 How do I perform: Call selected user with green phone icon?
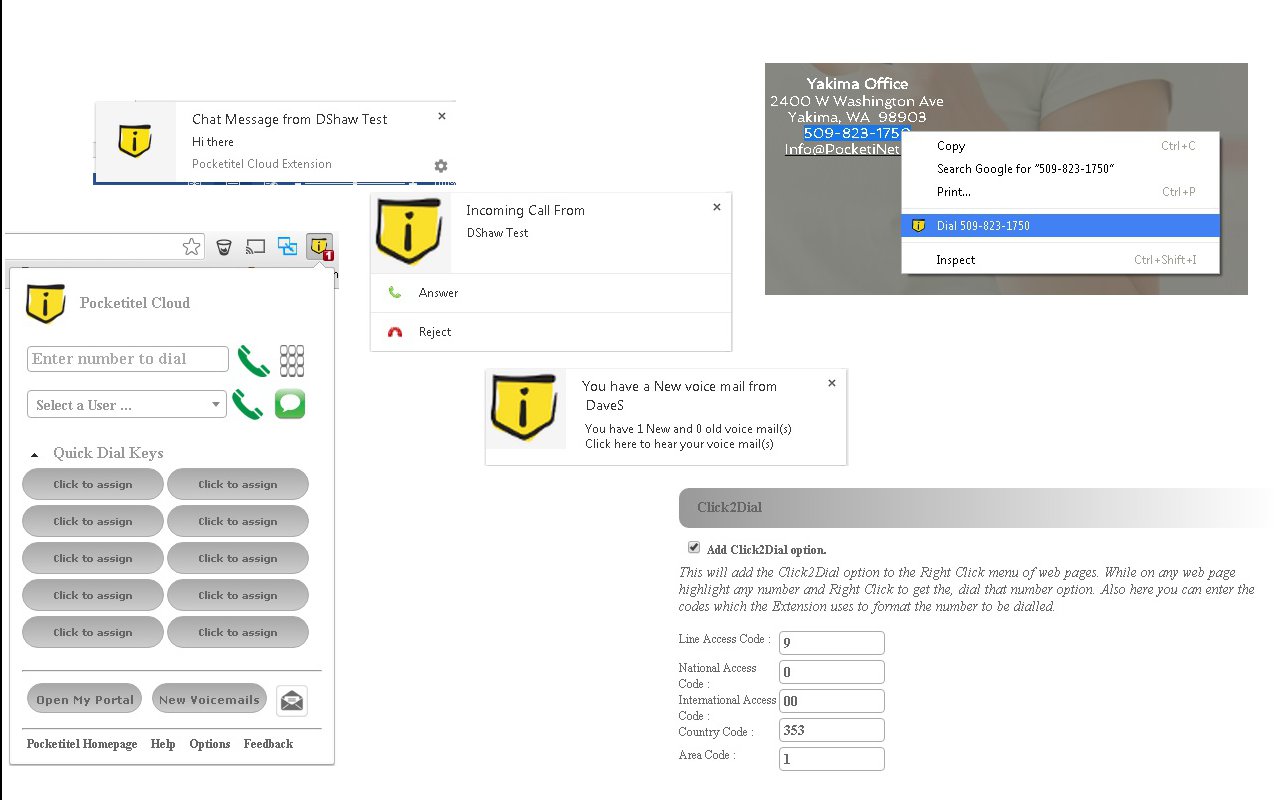pos(247,404)
